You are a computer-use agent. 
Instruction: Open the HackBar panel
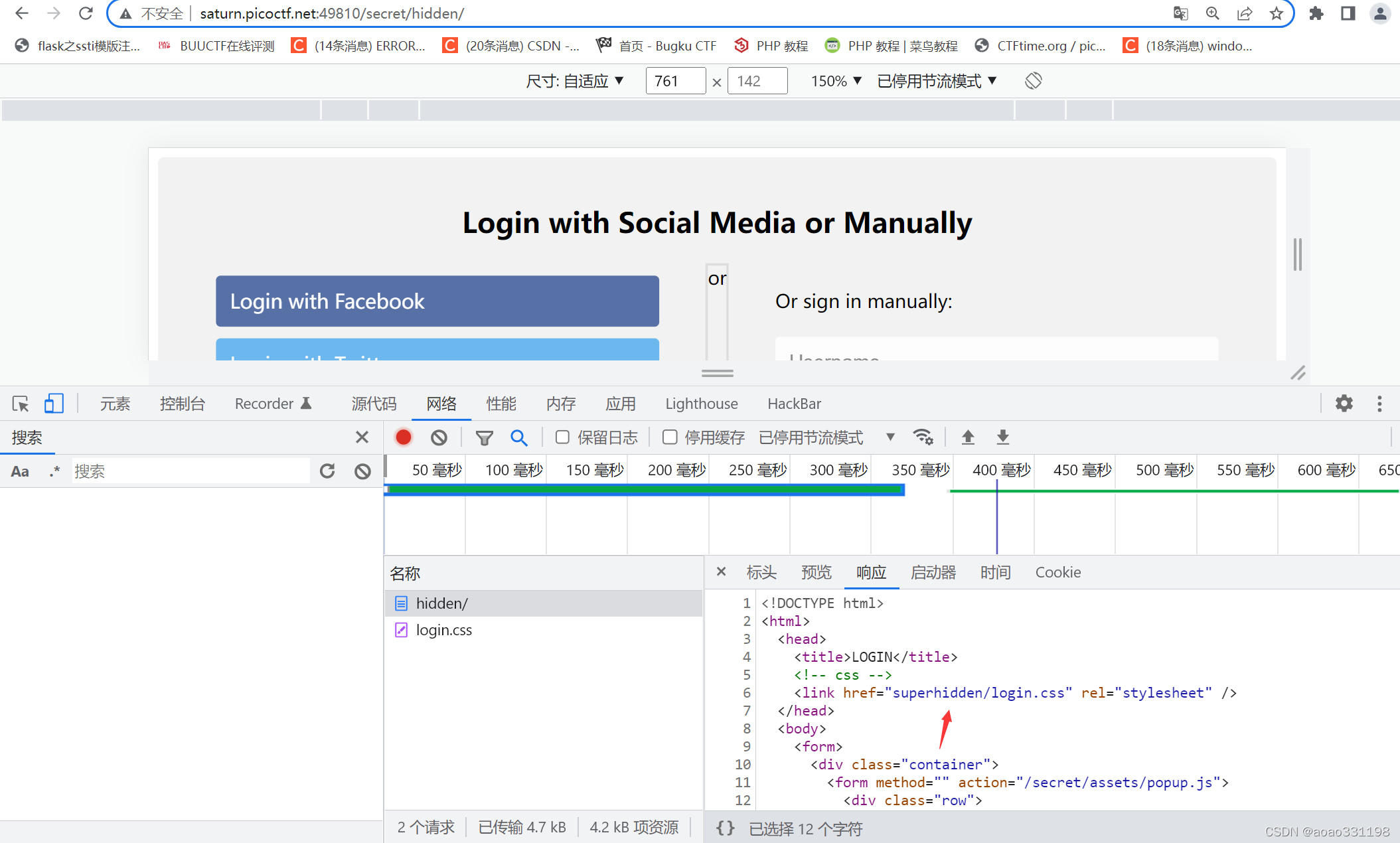point(794,404)
